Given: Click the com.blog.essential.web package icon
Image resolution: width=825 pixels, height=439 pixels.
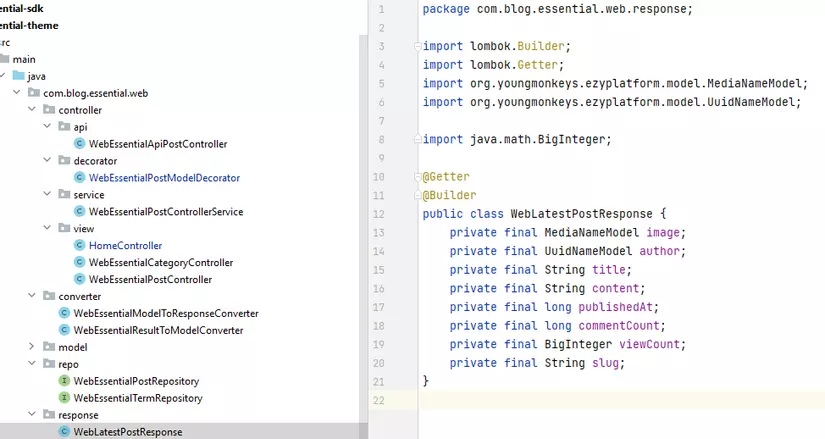Looking at the screenshot, I should click(34, 93).
